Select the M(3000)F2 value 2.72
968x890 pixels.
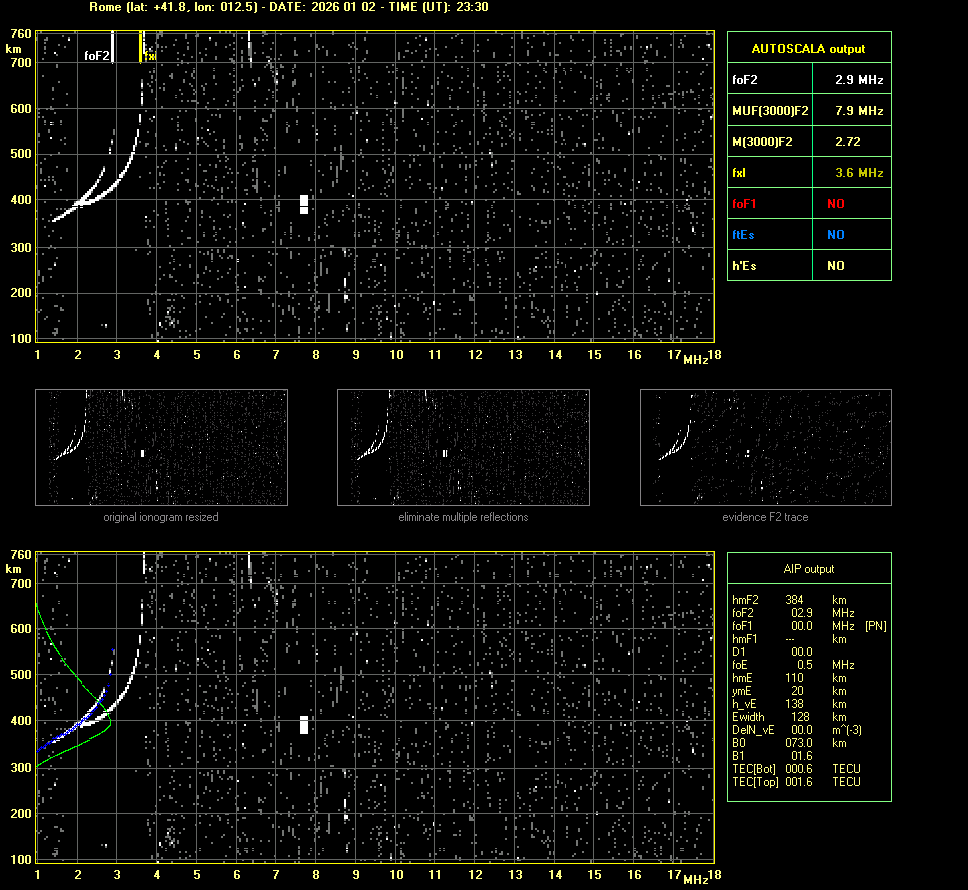pos(848,142)
